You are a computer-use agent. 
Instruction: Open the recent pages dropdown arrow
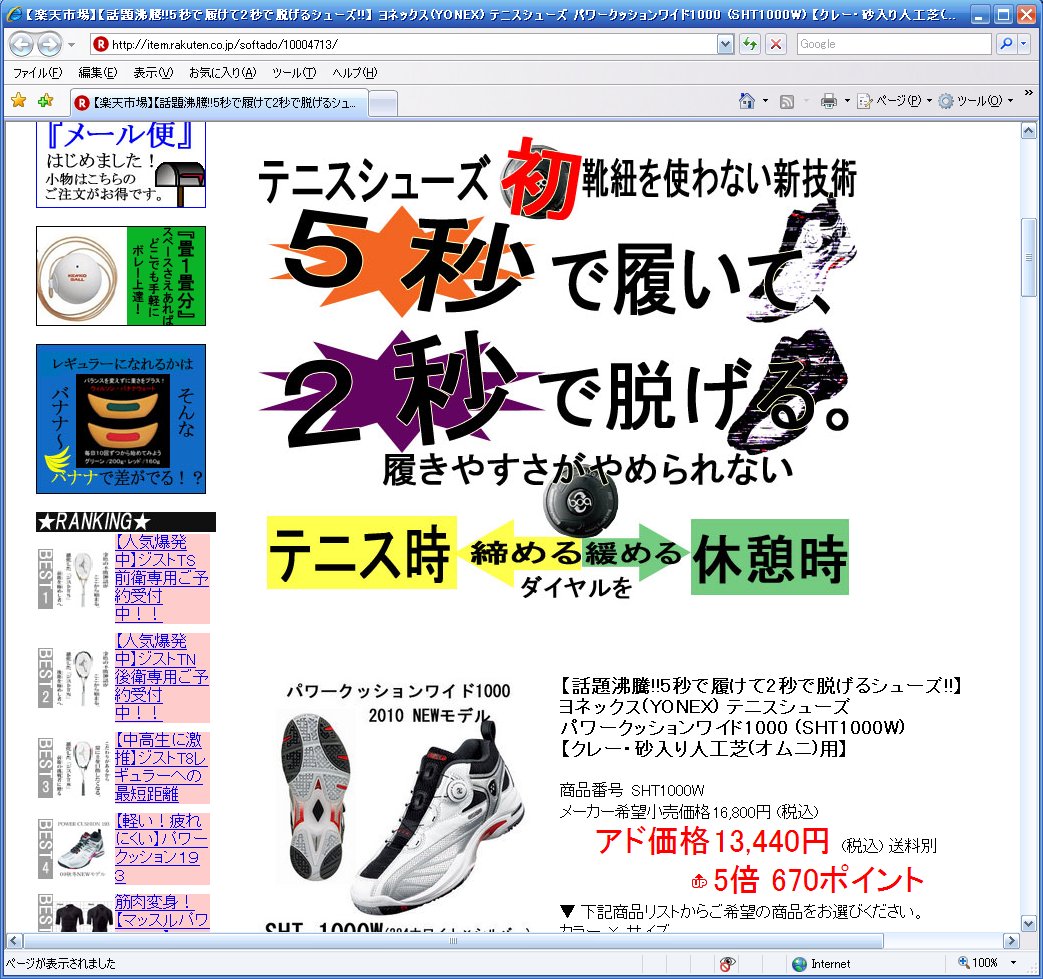(x=71, y=45)
